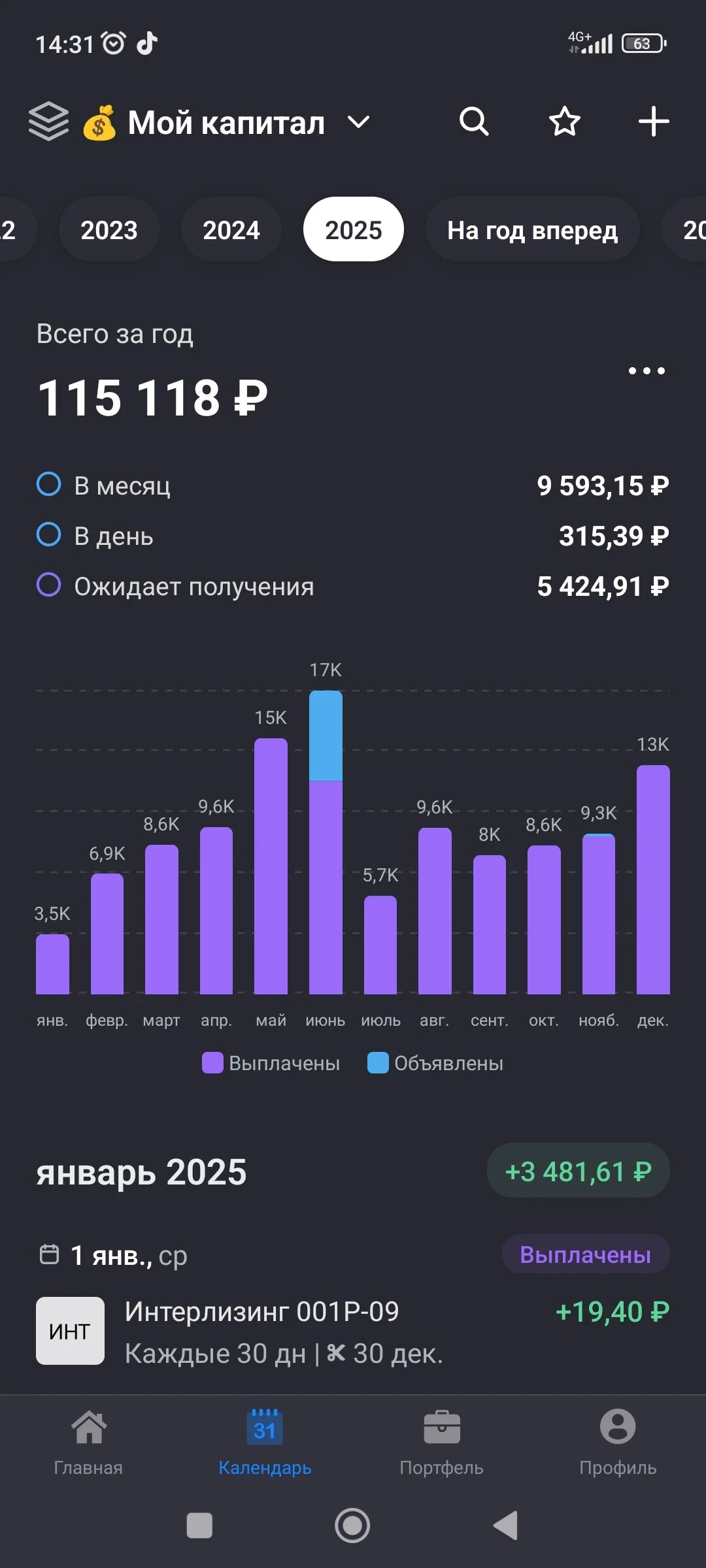Tap the plus add icon
Viewport: 706px width, 1568px height.
[x=654, y=122]
